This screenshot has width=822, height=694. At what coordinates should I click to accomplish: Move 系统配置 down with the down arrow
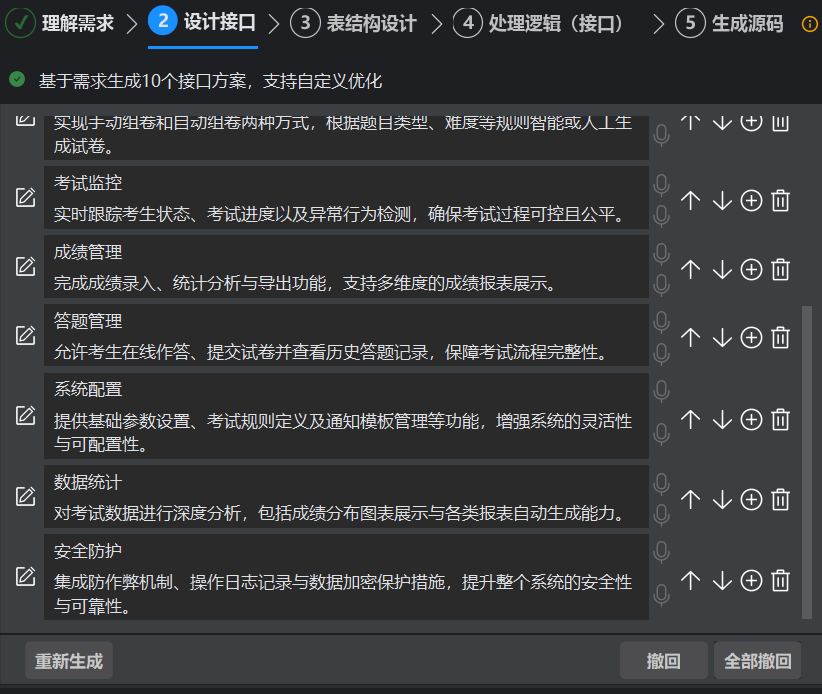point(722,419)
